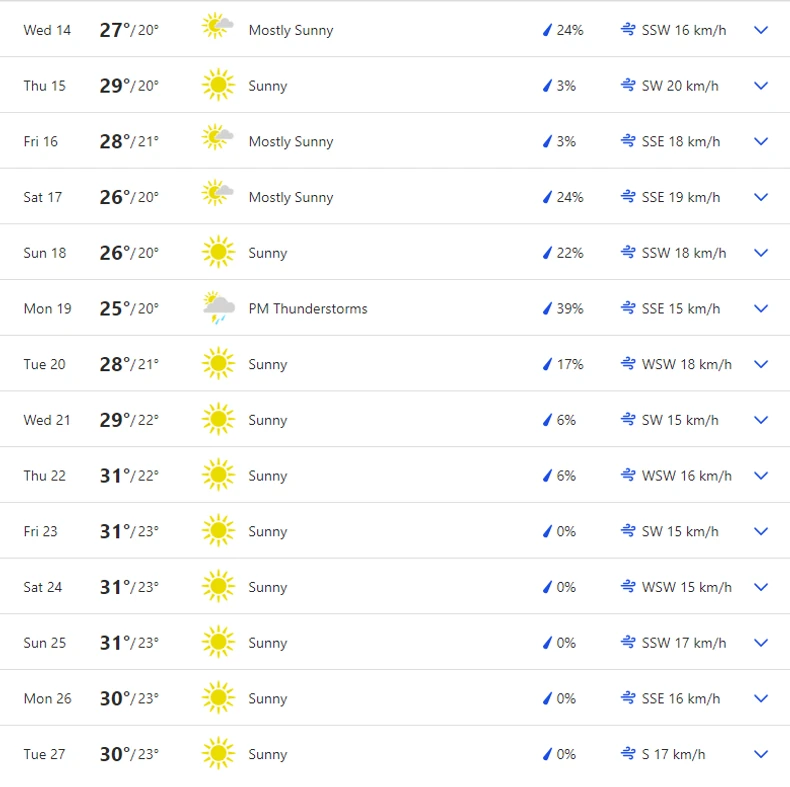790x787 pixels.
Task: Click the raindrop icon on Tue 20 row
Action: click(x=547, y=364)
